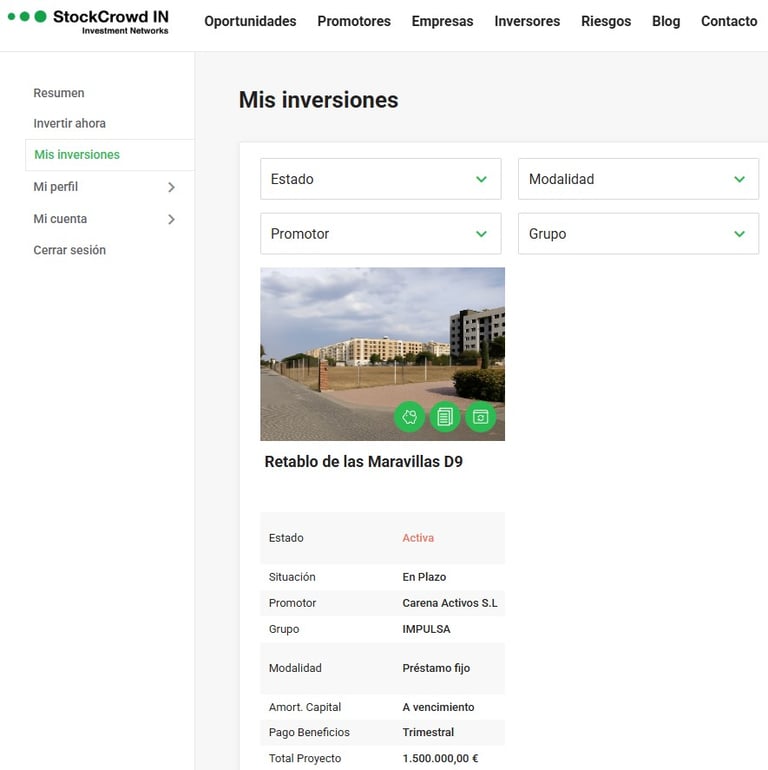Open the Promotor filter dropdown
768x770 pixels.
pos(381,234)
